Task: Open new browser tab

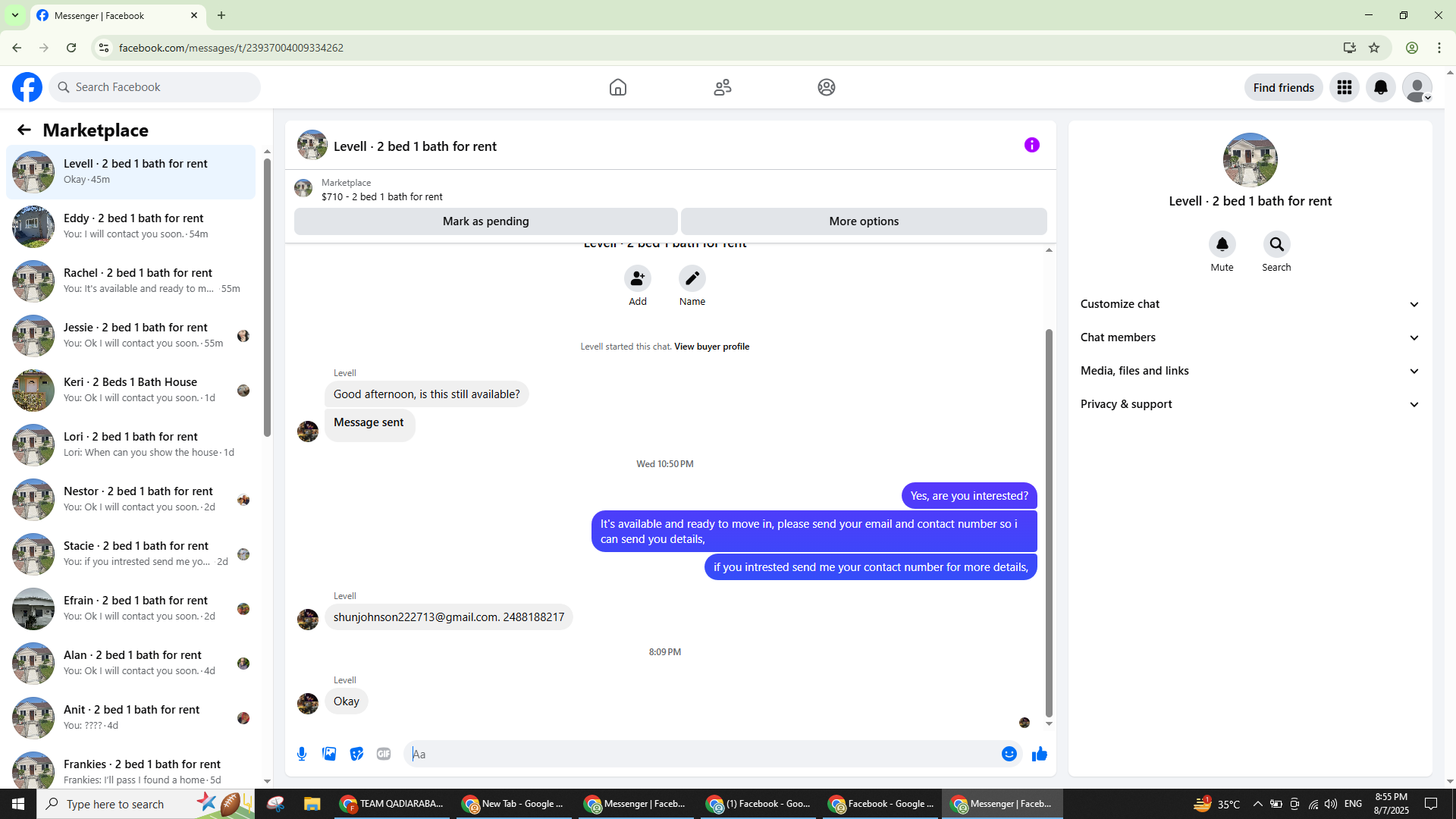Action: pyautogui.click(x=221, y=15)
